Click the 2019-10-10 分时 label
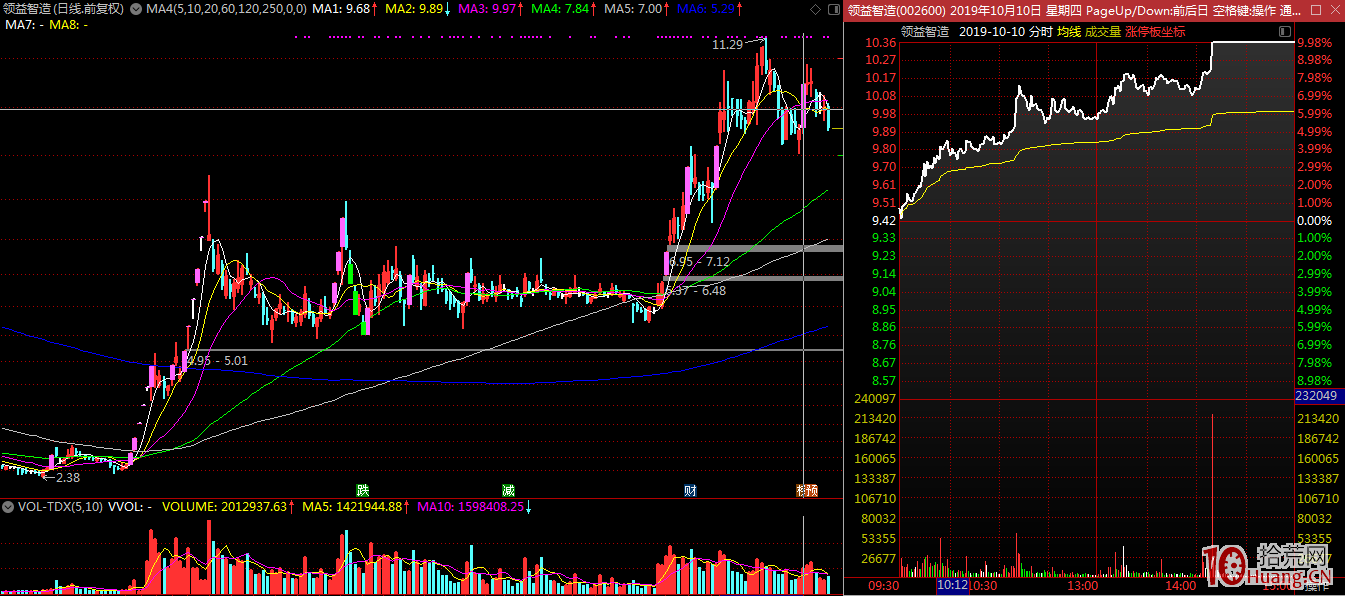The width and height of the screenshot is (1345, 596). point(1005,32)
